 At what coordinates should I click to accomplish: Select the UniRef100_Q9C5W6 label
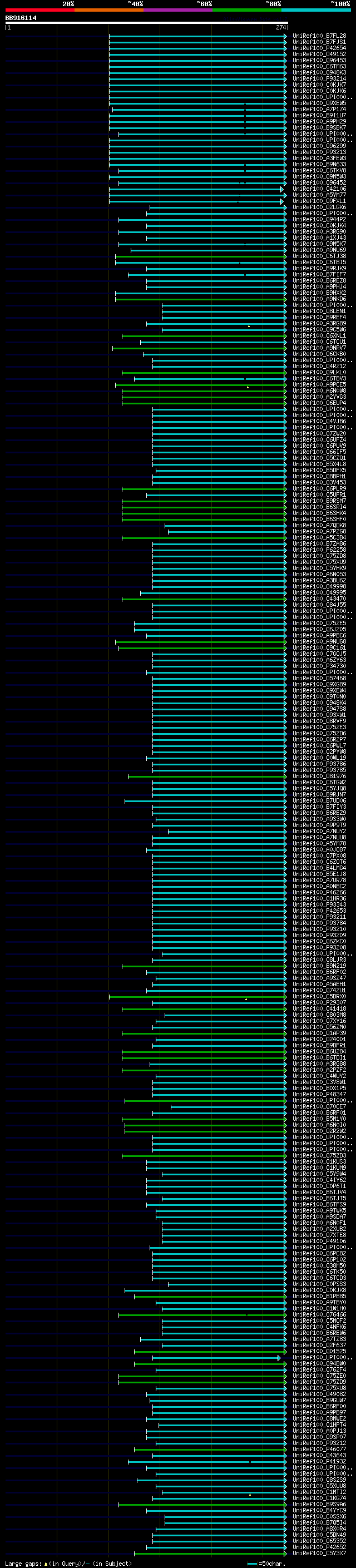(319, 329)
